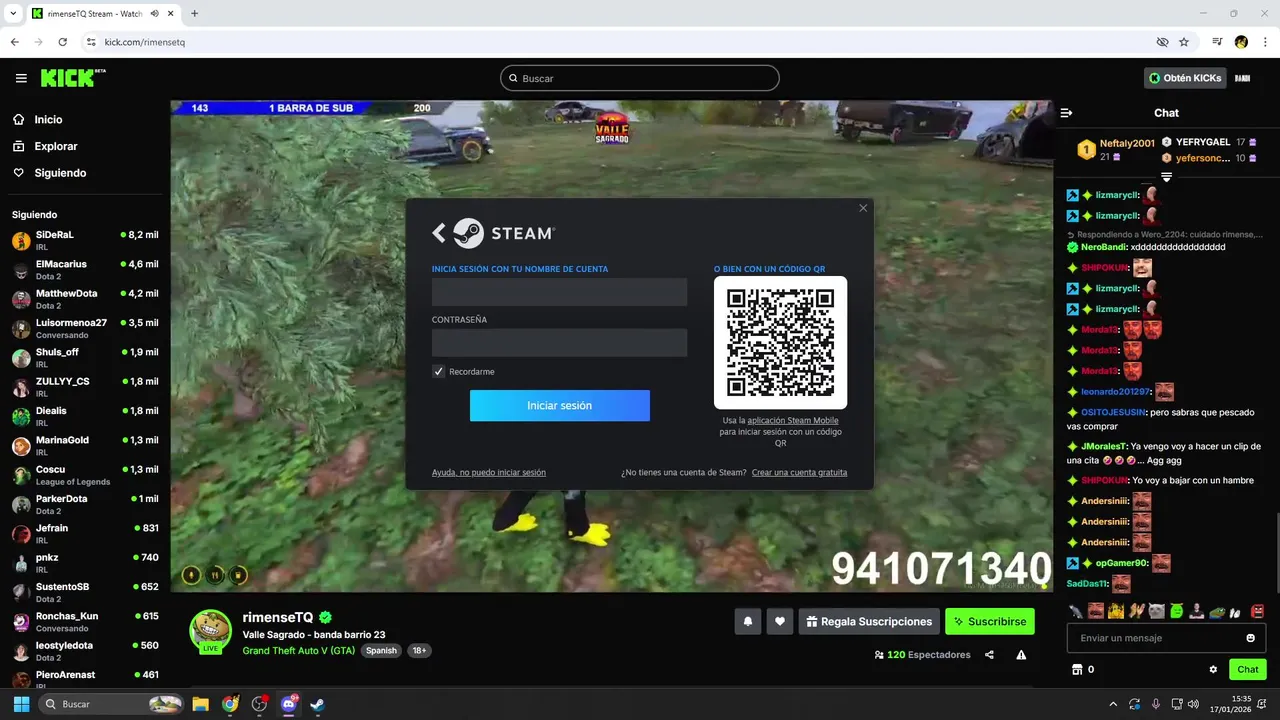Click the KICK logo
Screen dimensions: 1280x720
[72, 78]
